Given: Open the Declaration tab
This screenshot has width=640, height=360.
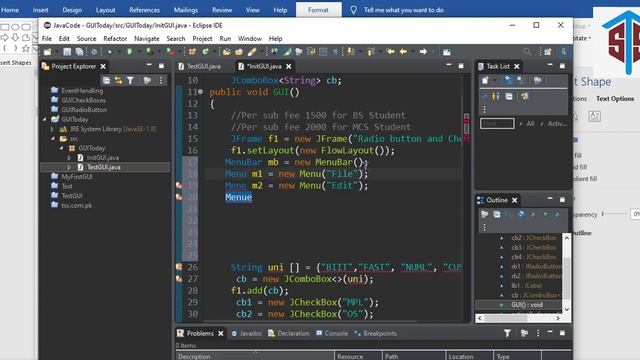Looking at the screenshot, I should click(289, 333).
